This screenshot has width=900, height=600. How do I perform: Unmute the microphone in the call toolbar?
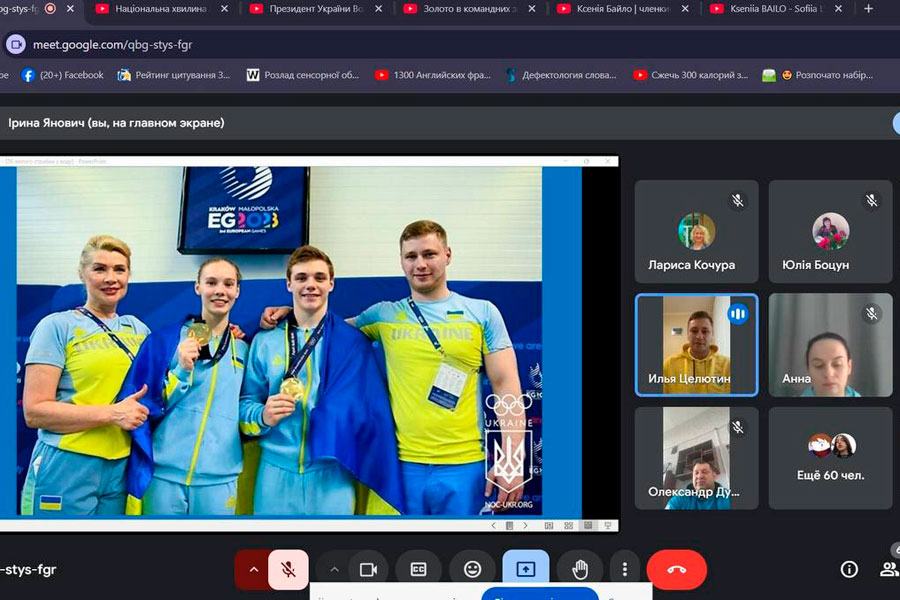click(288, 569)
